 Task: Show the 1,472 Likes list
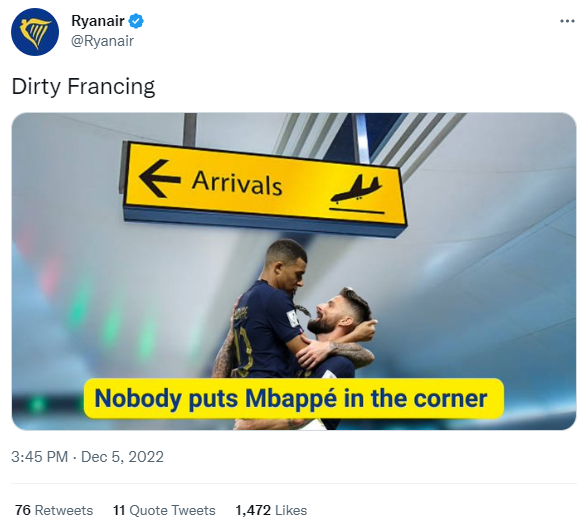pos(271,510)
